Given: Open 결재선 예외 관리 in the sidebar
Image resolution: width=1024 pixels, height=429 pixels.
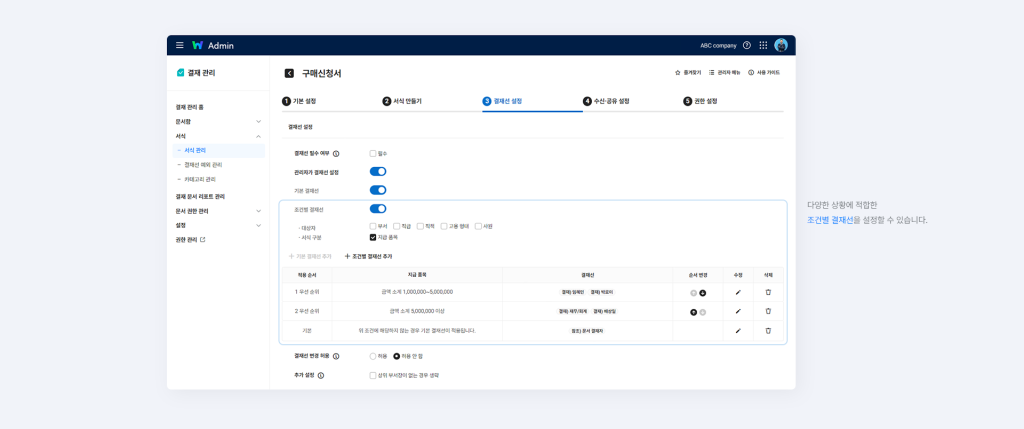Looking at the screenshot, I should click(203, 165).
